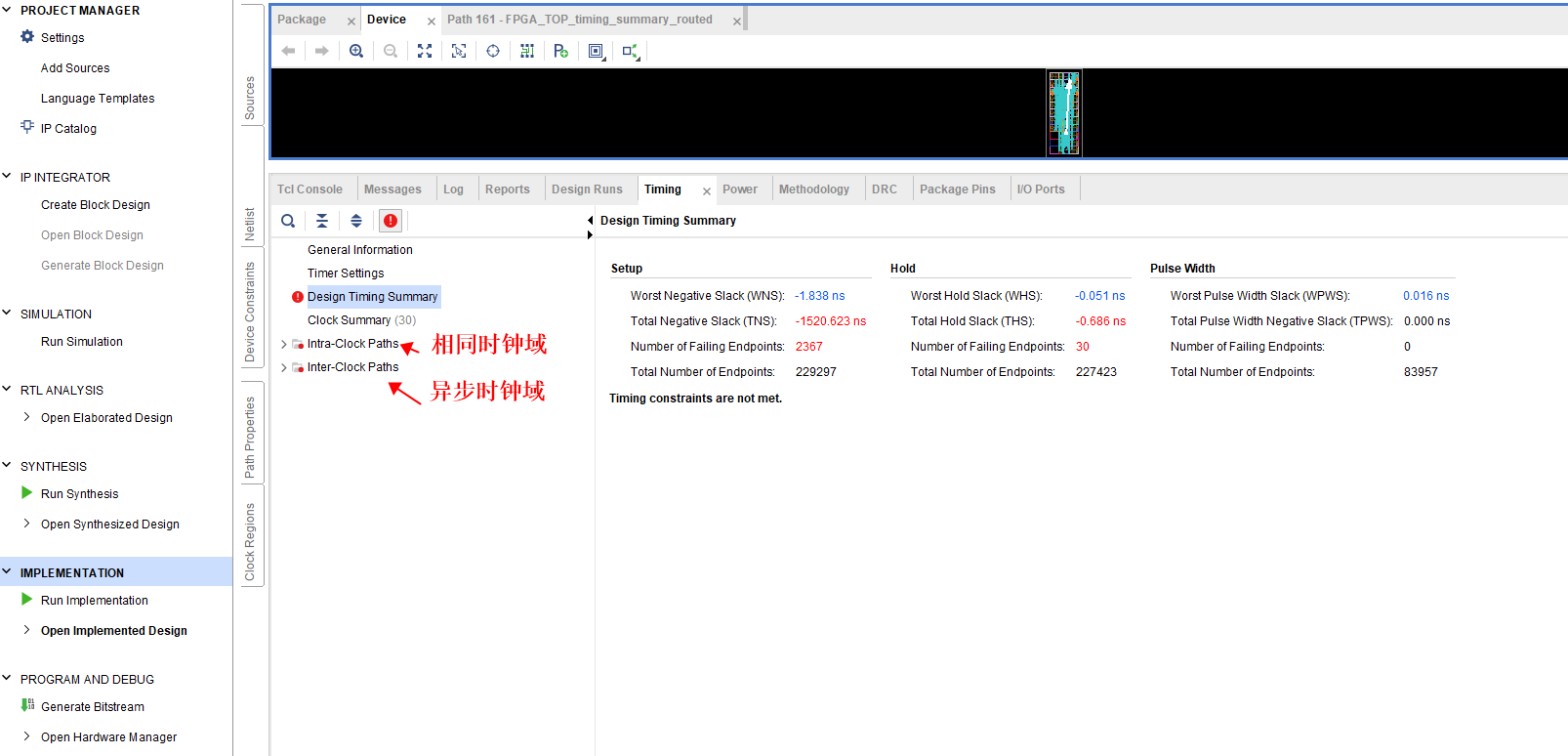Open the vertical Netlist side tab
Viewport: 1568px width, 756px height.
point(251,224)
